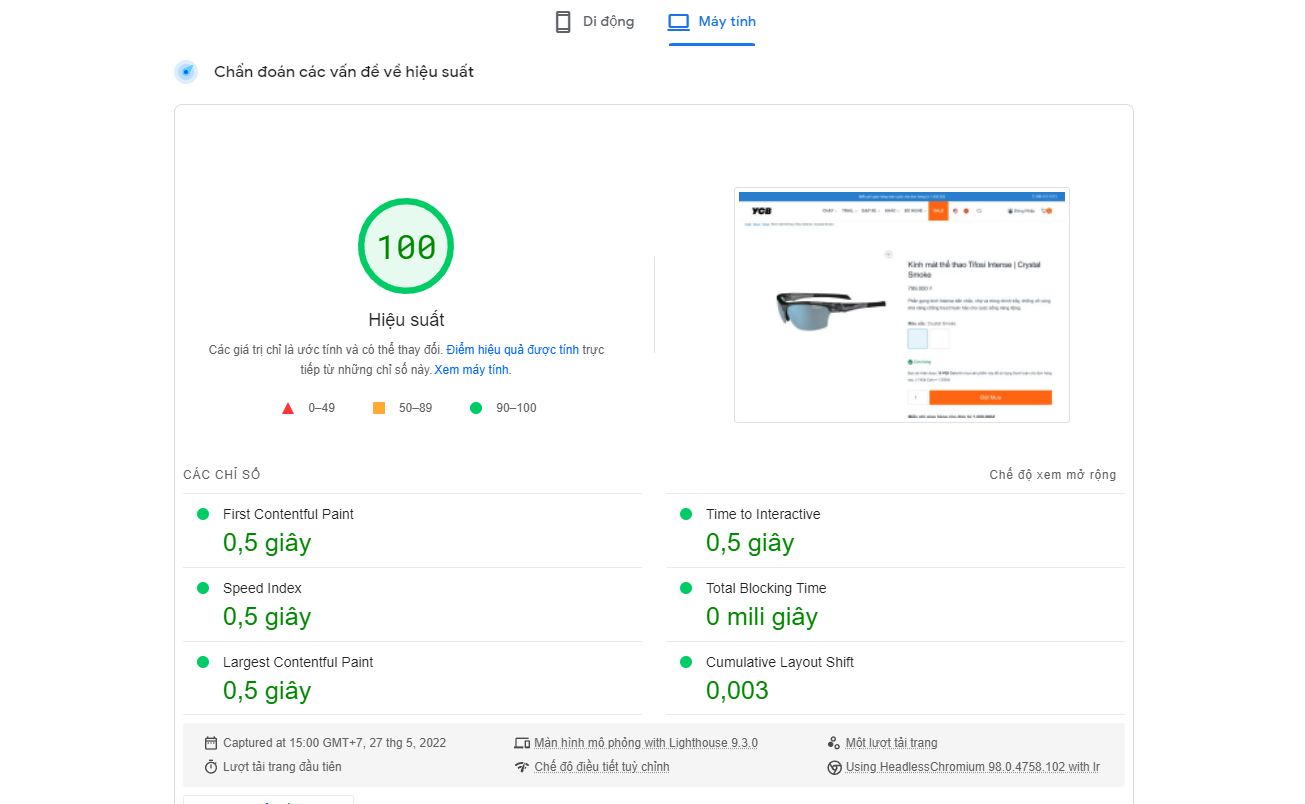Click the mobile phone icon
Image resolution: width=1305 pixels, height=804 pixels.
pyautogui.click(x=563, y=22)
